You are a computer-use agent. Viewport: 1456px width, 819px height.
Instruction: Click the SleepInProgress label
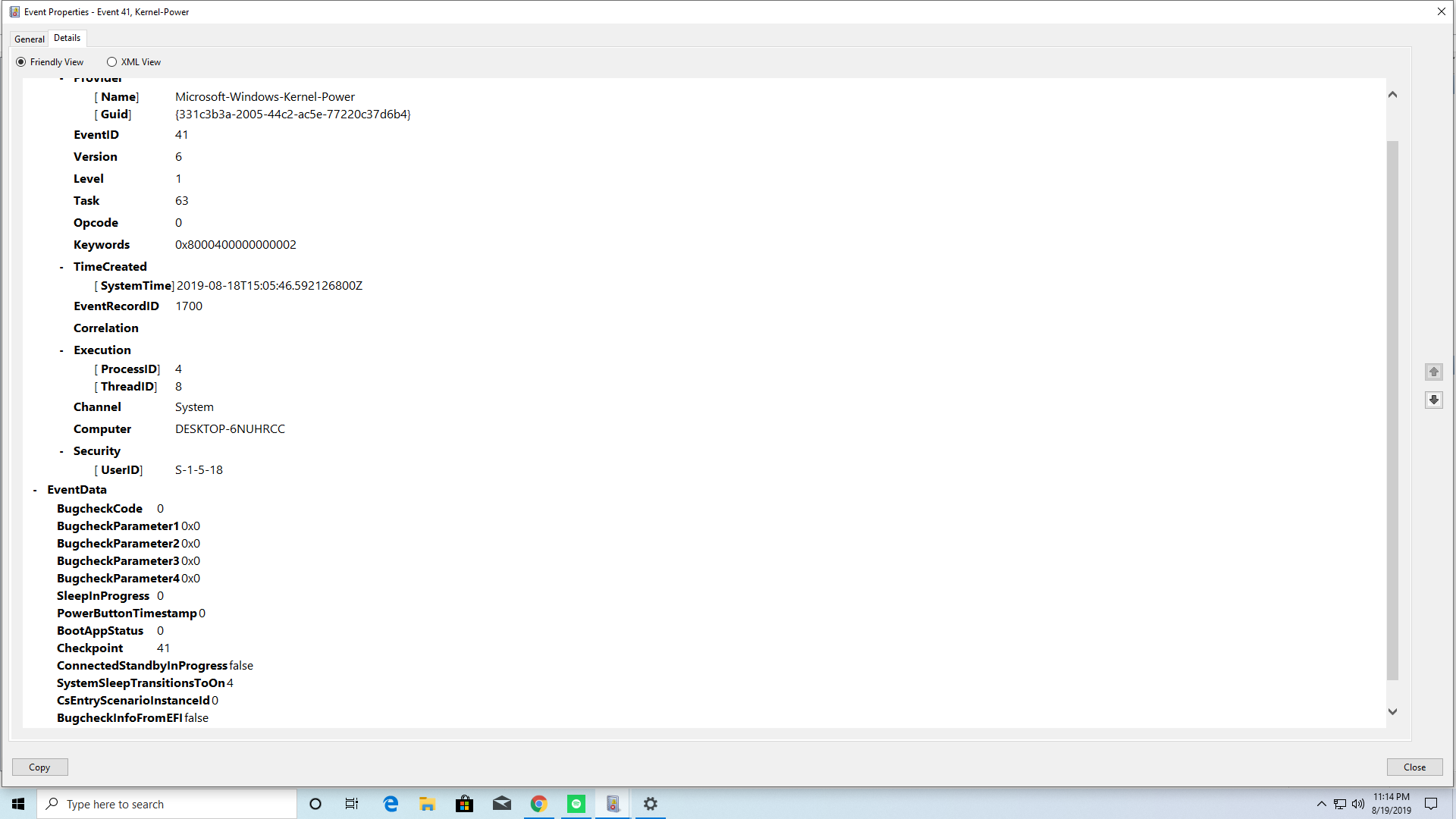(103, 596)
